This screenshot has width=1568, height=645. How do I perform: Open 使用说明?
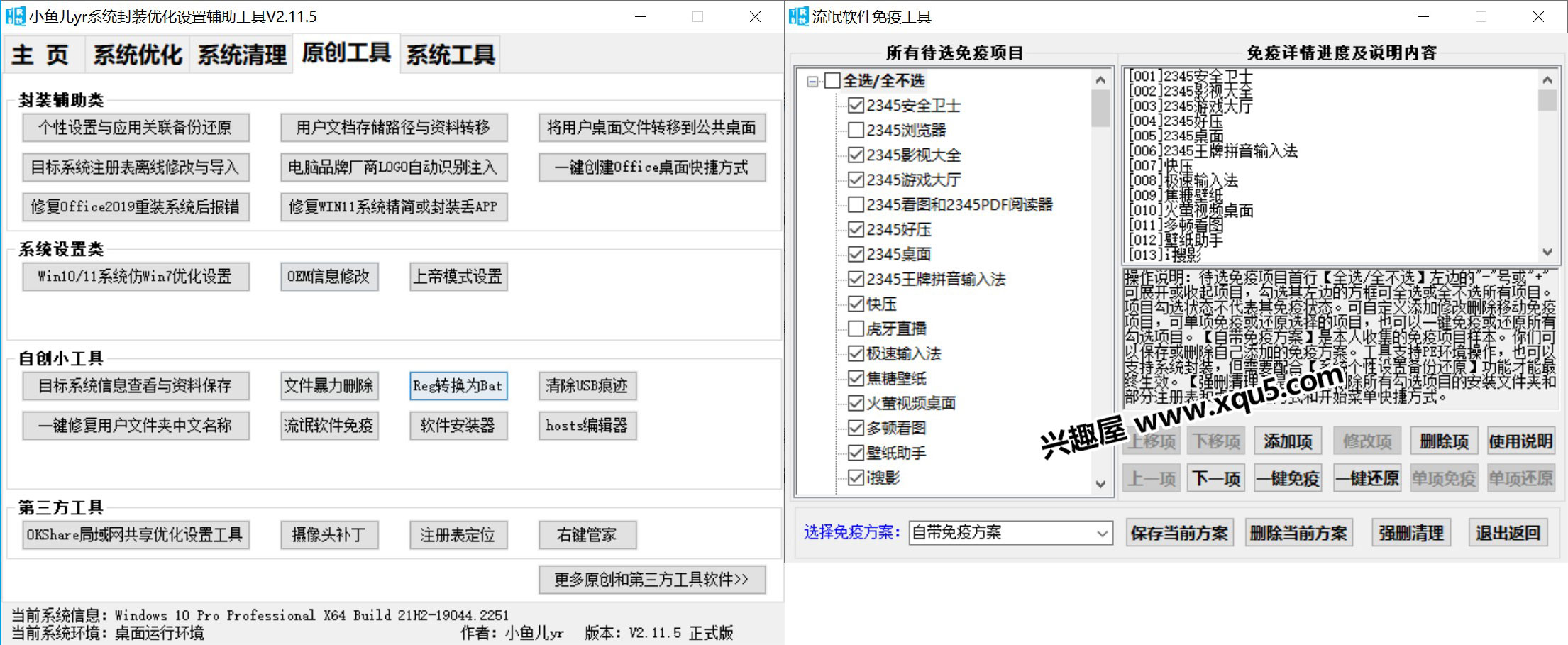point(1521,441)
